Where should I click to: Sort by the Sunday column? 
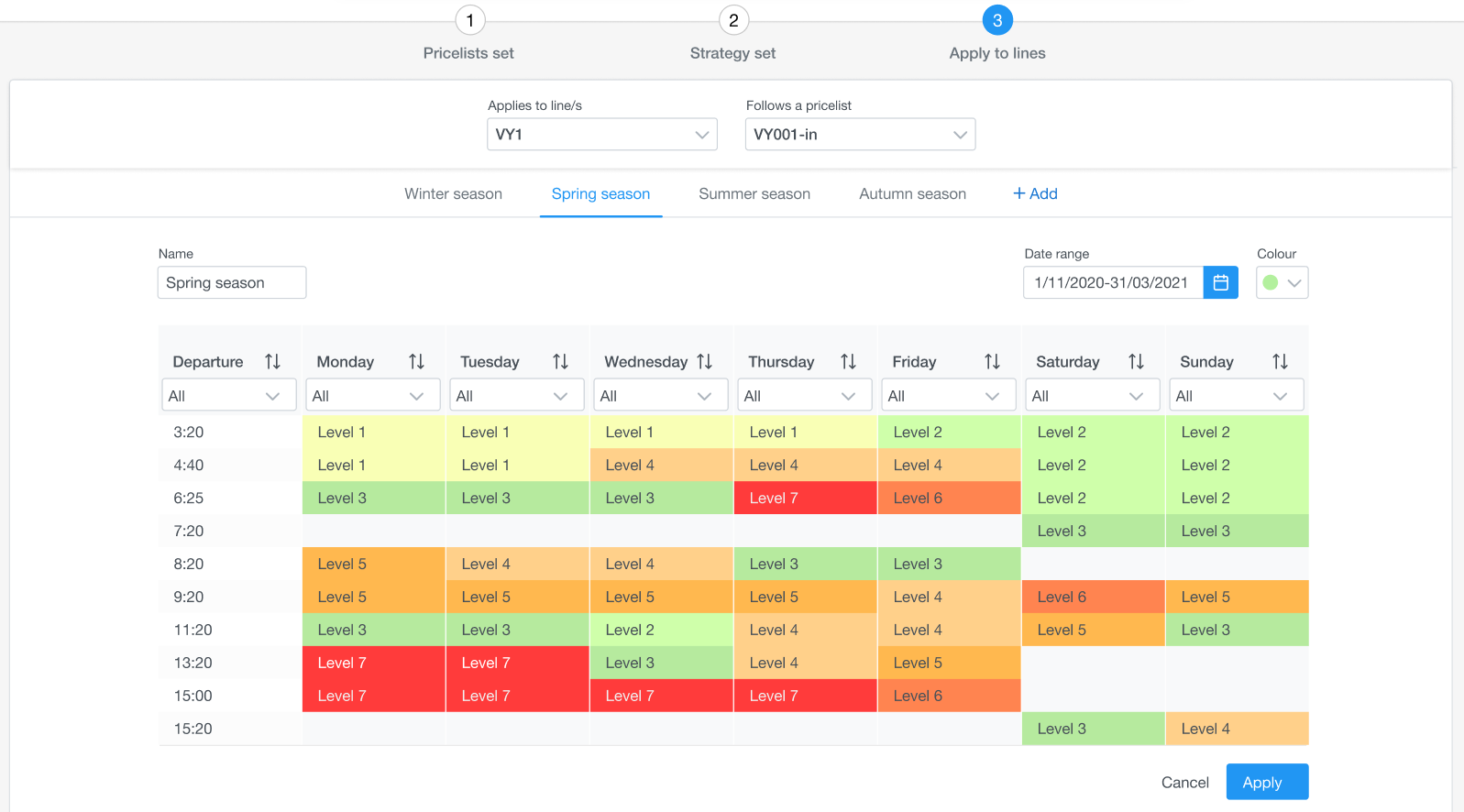pos(1280,361)
